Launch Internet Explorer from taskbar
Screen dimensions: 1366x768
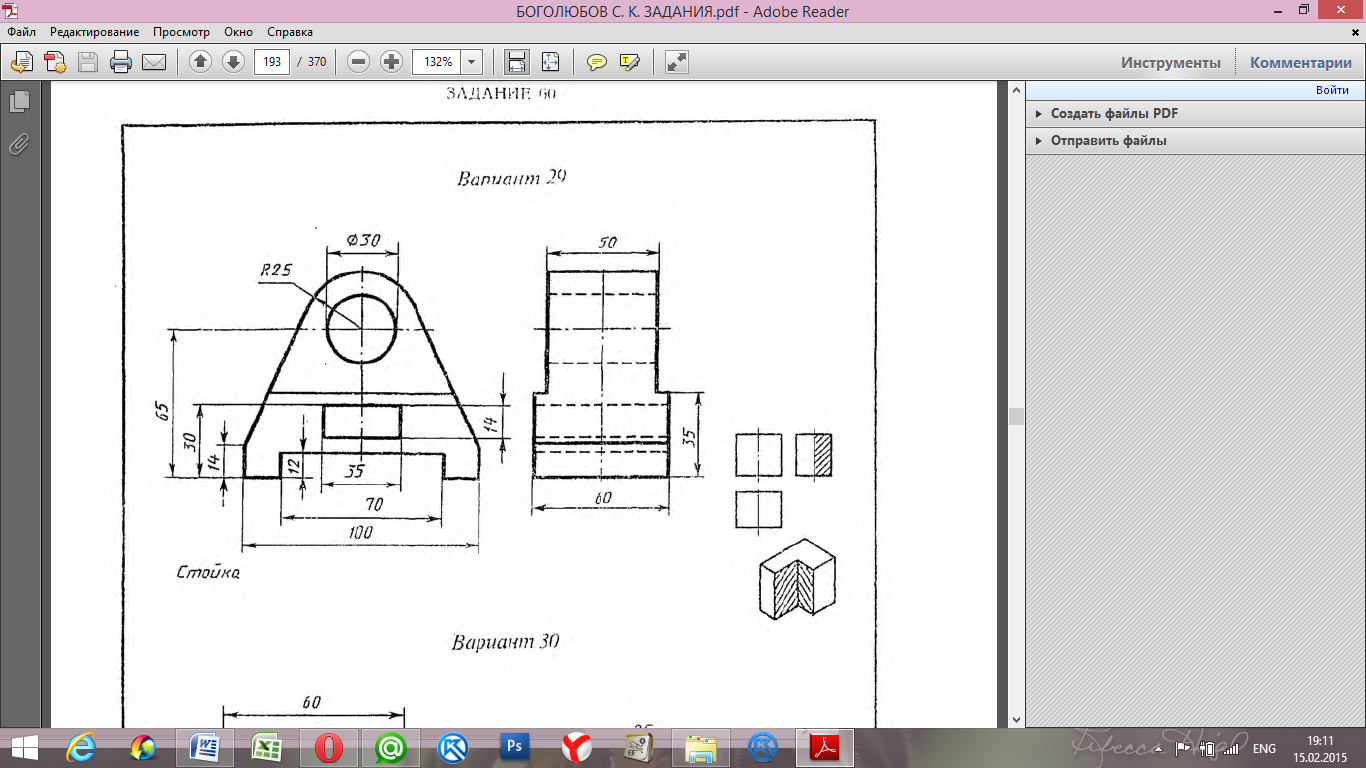pos(81,747)
